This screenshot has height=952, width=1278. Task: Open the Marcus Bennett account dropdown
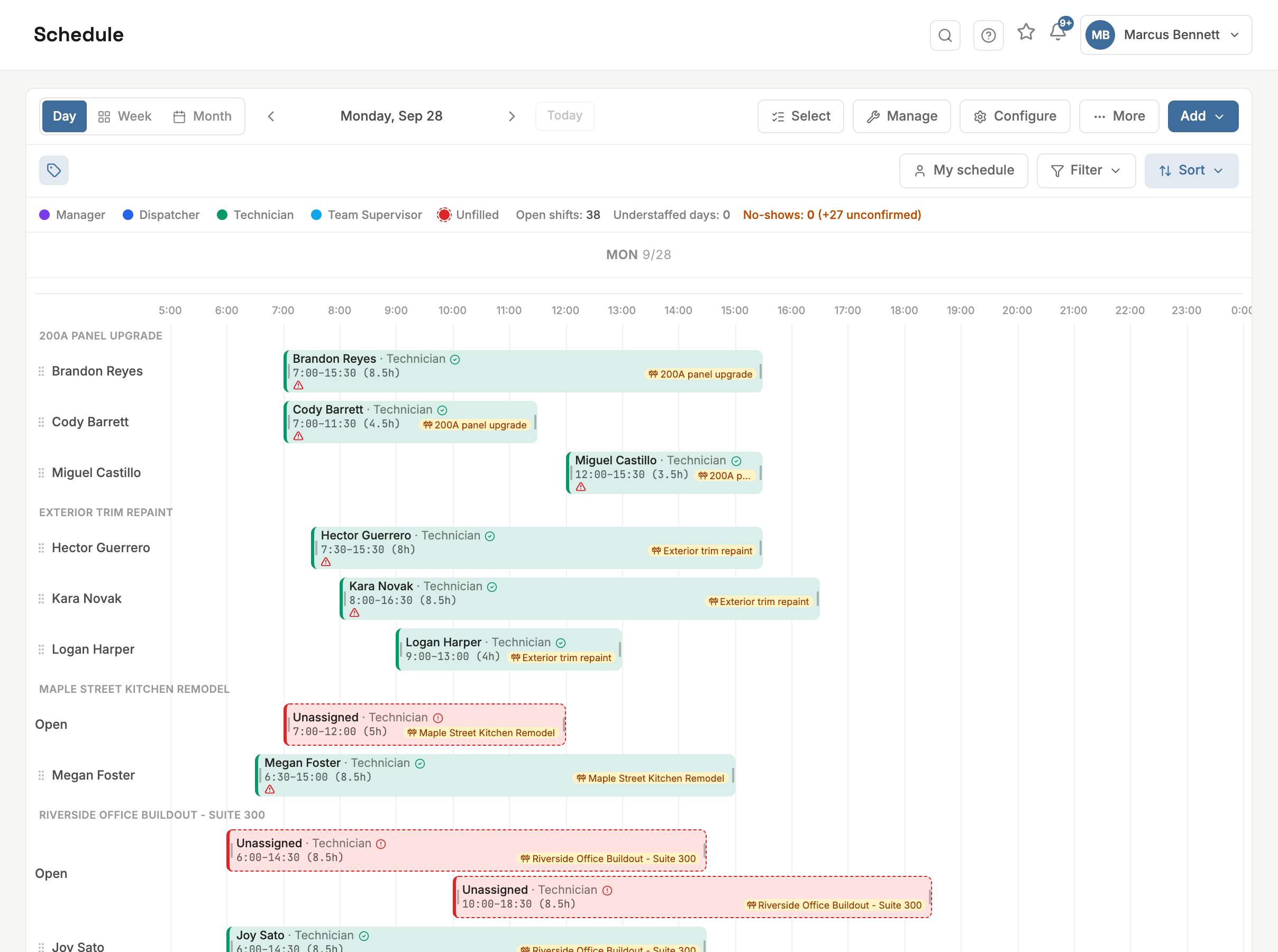1166,35
